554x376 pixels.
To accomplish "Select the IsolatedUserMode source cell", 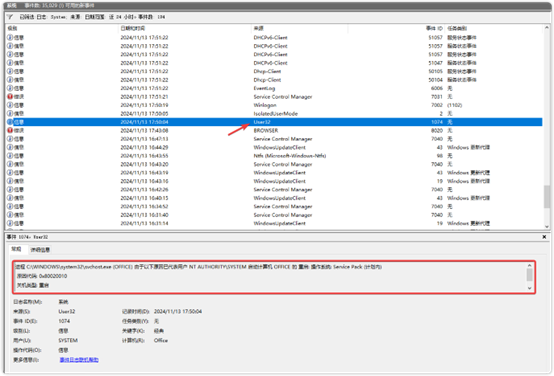I will click(x=276, y=114).
